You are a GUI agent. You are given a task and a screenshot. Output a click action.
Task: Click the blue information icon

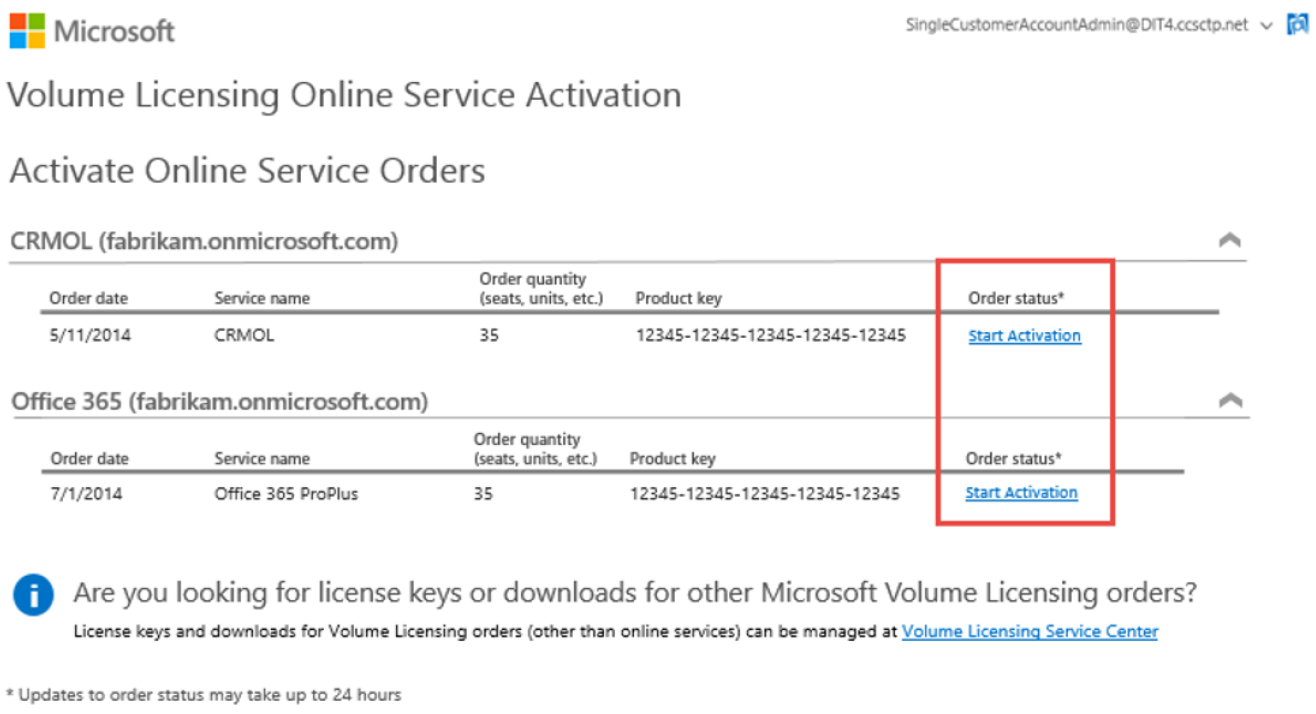pyautogui.click(x=33, y=597)
